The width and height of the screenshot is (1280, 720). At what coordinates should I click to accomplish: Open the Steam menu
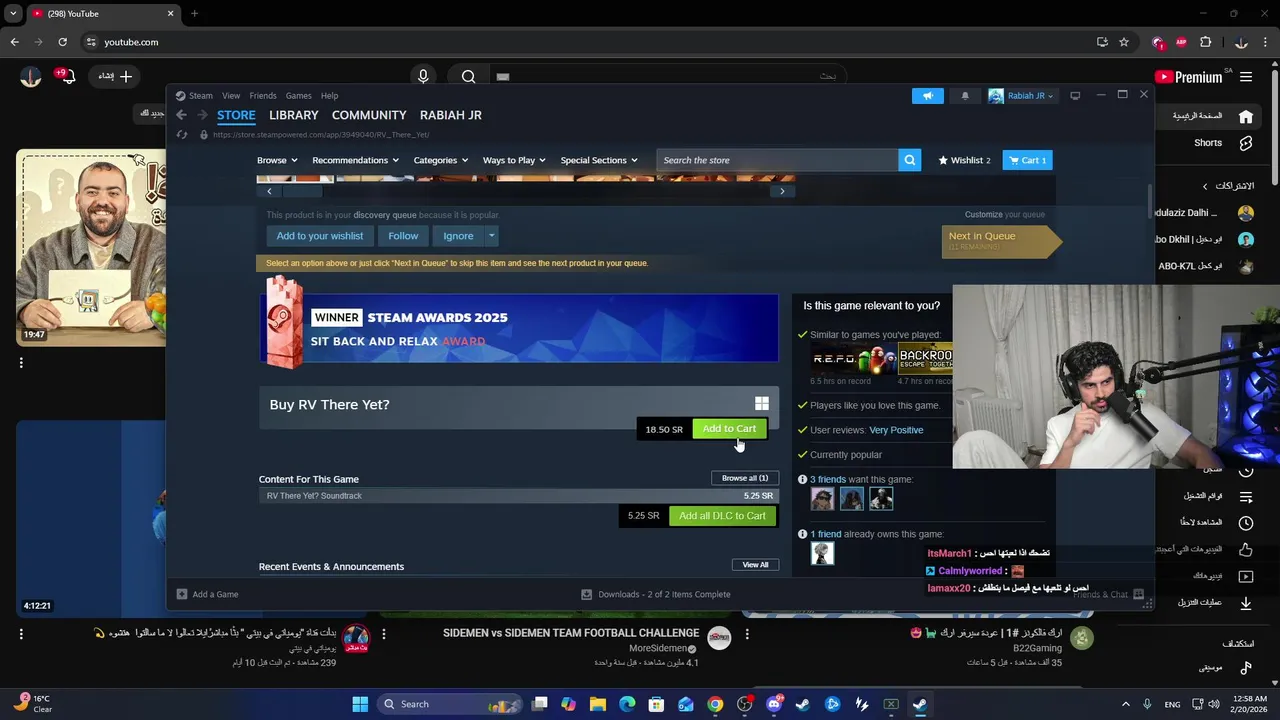click(201, 96)
